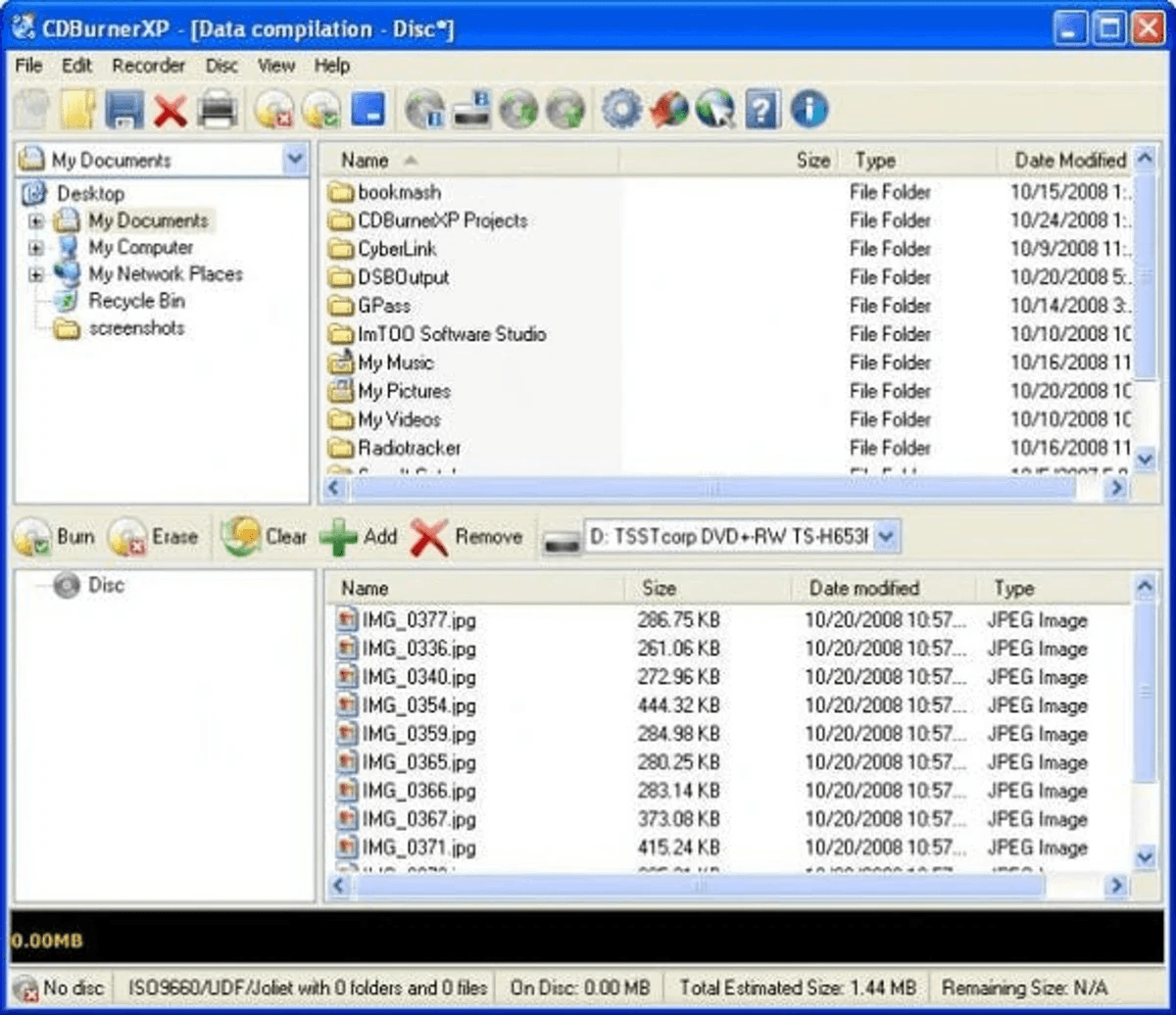1176x1015 pixels.
Task: Expand the My Documents tree node
Action: coord(36,221)
